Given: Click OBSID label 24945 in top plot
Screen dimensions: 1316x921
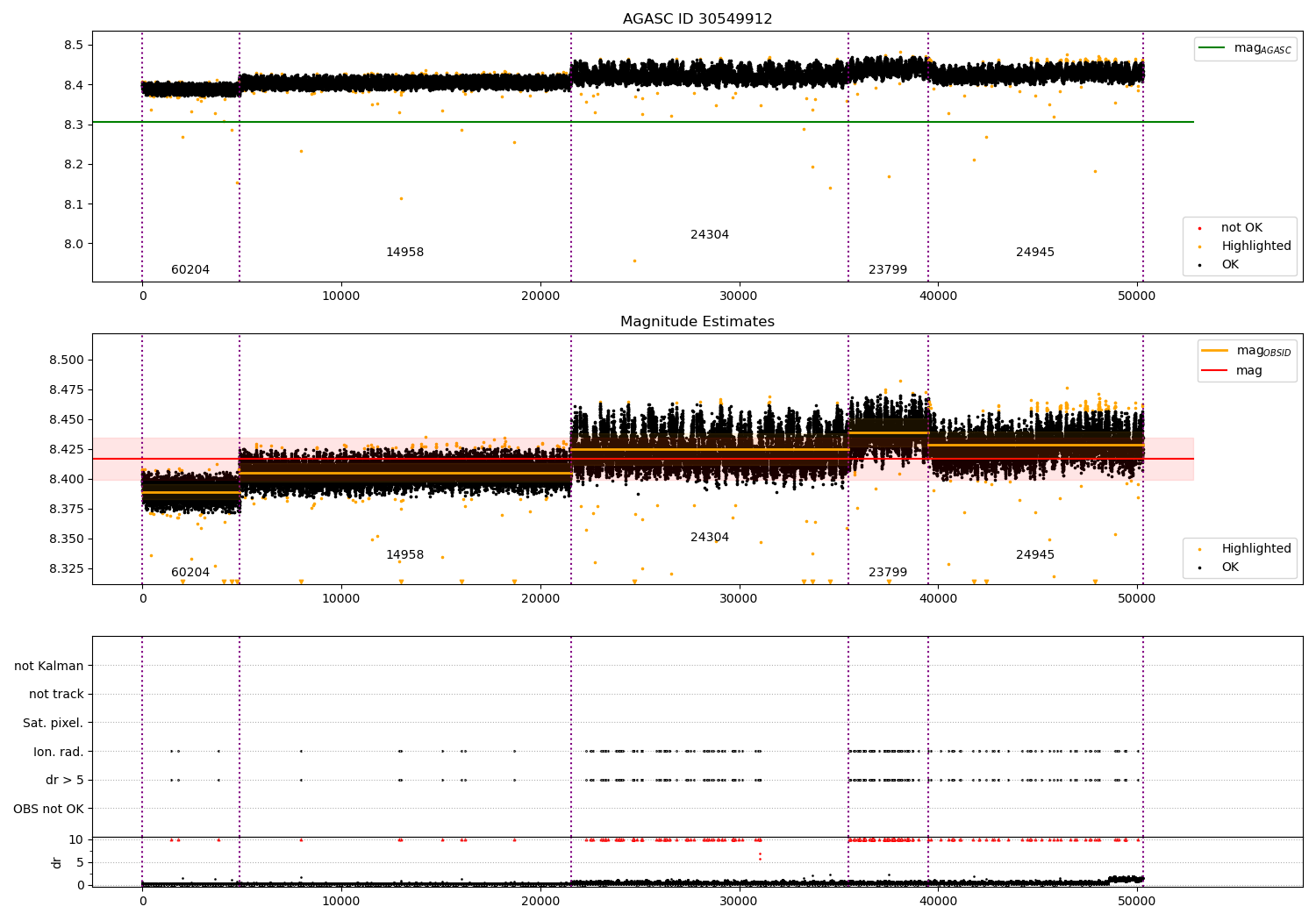Looking at the screenshot, I should tap(1035, 253).
